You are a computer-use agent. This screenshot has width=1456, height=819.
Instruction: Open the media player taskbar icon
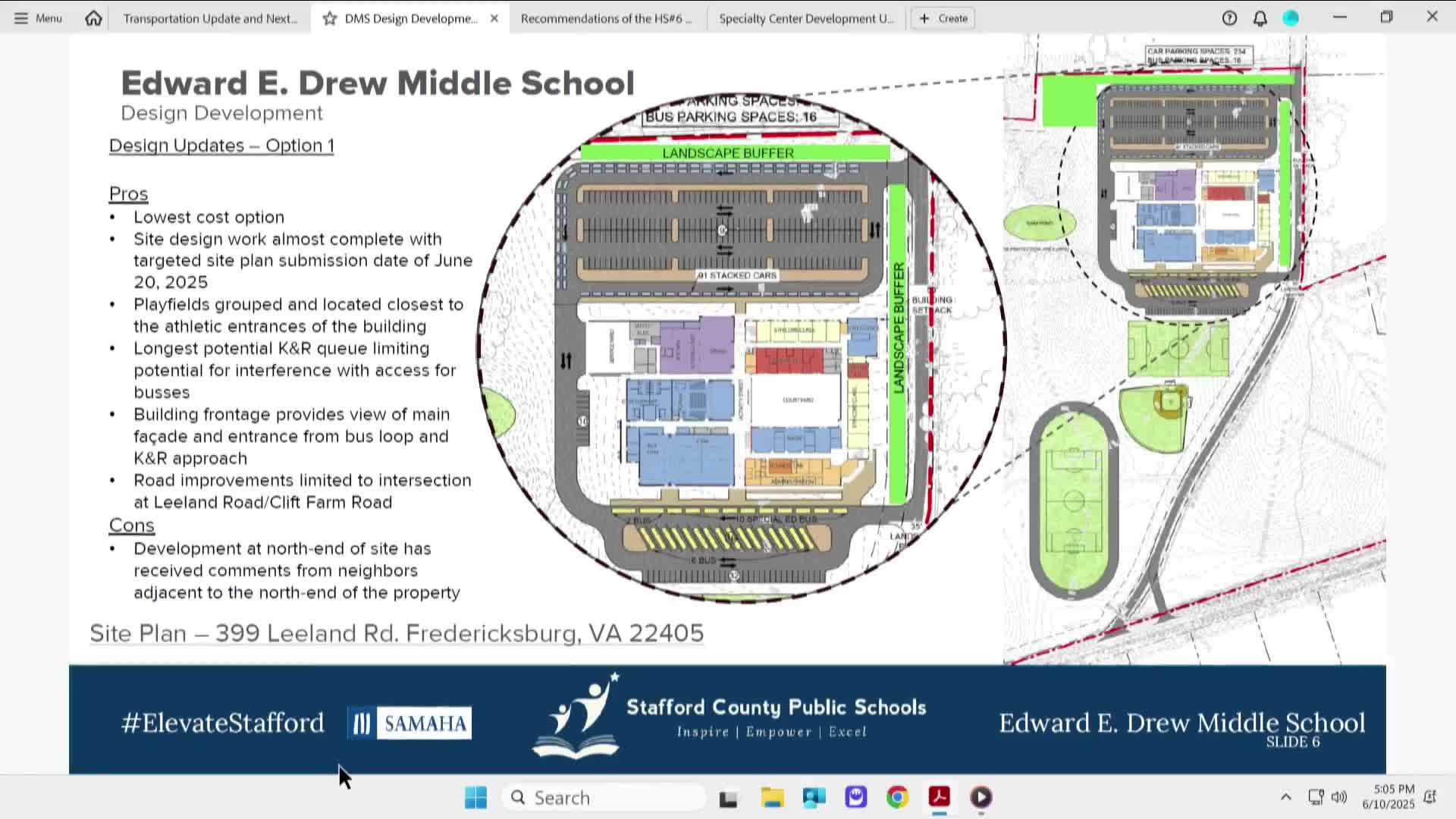coord(981,798)
